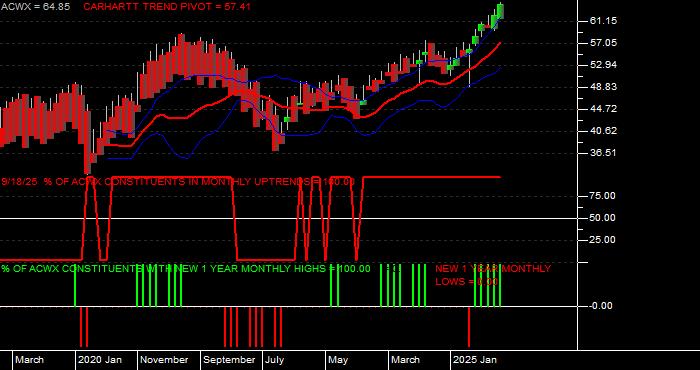Screen dimensions: 700x370
Task: Click the 2020 Jan date label
Action: [x=100, y=360]
